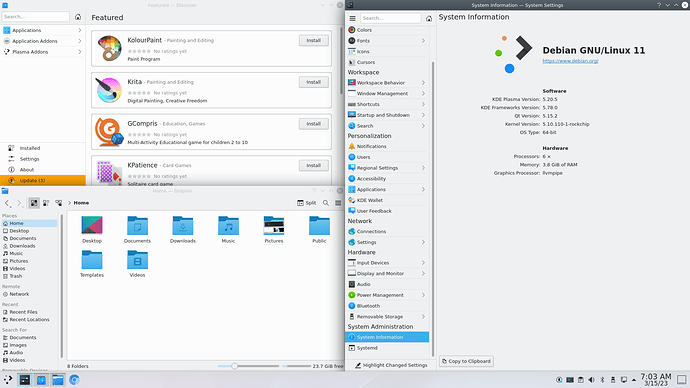Select Recent Files in Dolphin sidebar
The height and width of the screenshot is (388, 690).
[29, 312]
